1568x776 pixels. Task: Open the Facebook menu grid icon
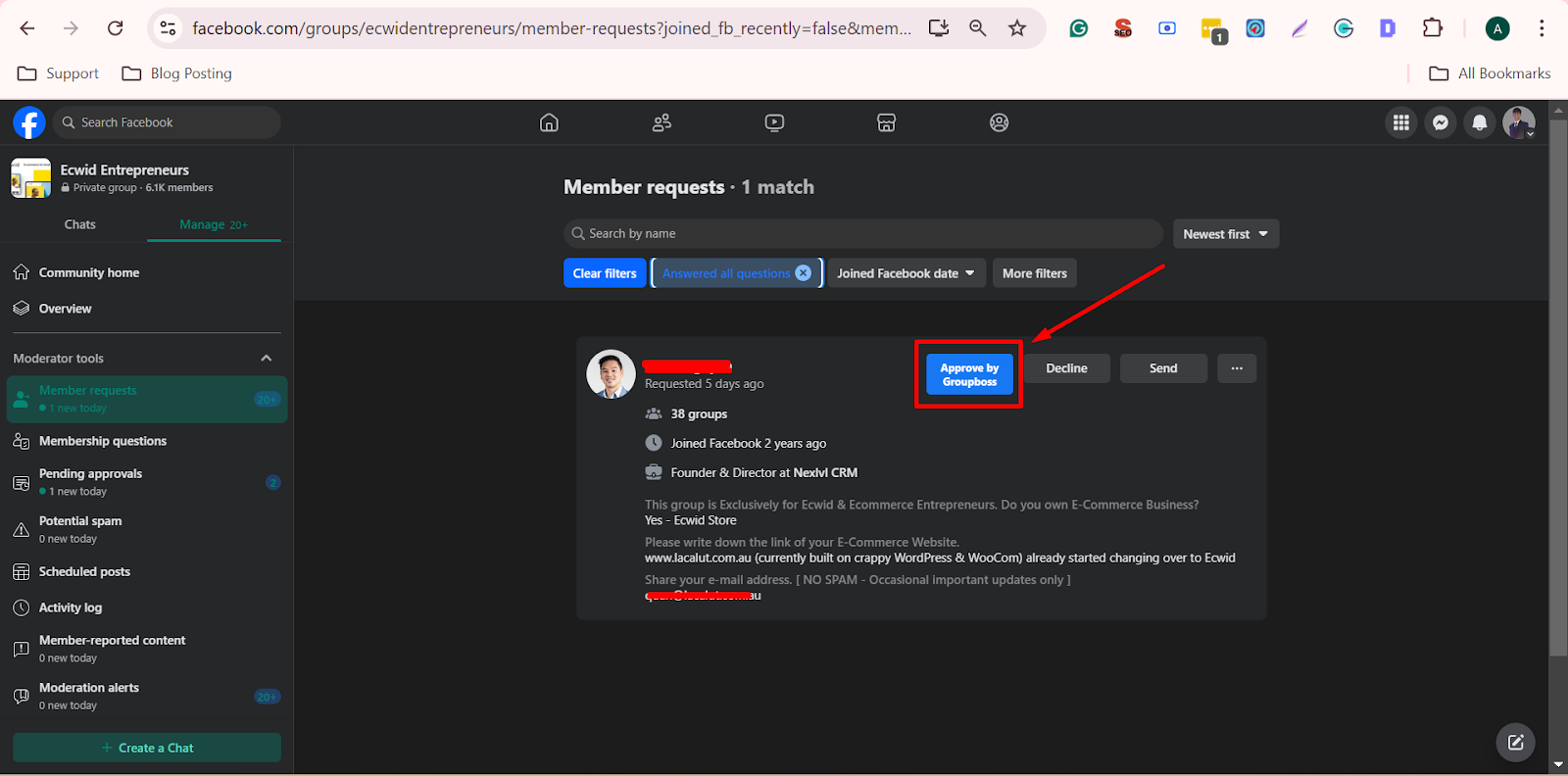click(1401, 122)
